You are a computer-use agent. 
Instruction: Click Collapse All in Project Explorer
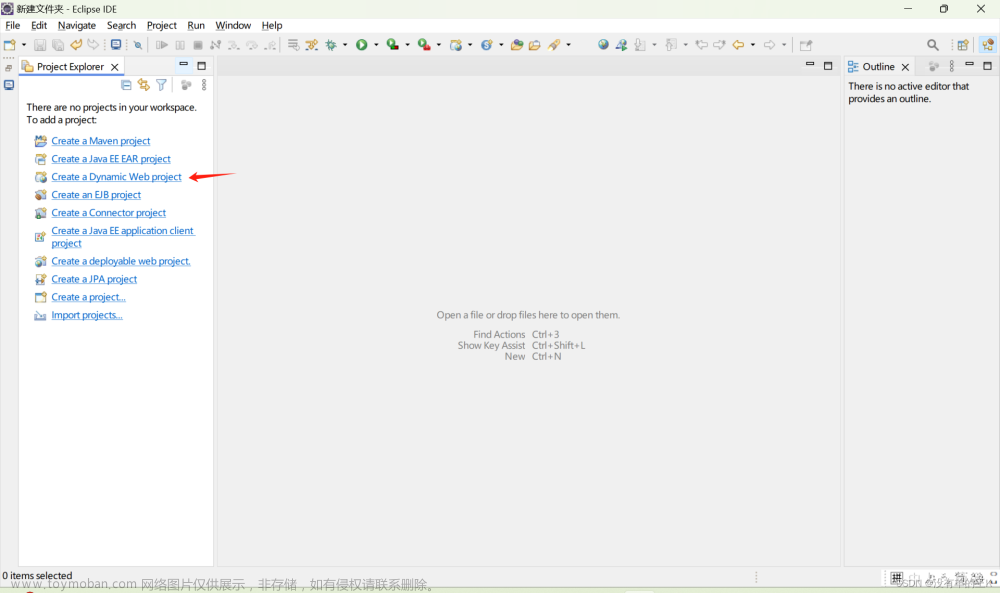point(126,85)
